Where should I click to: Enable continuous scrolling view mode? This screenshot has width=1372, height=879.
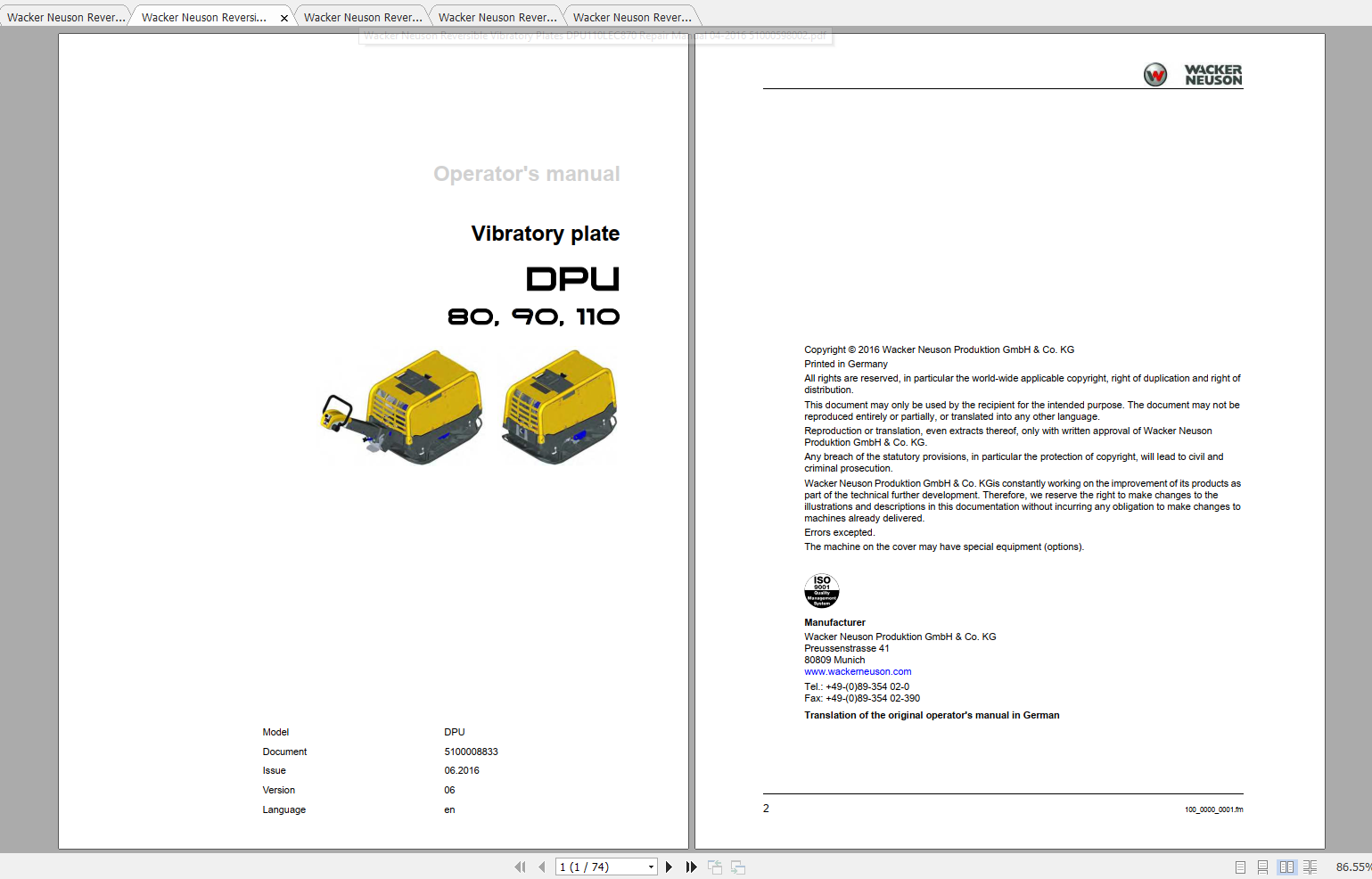1262,866
